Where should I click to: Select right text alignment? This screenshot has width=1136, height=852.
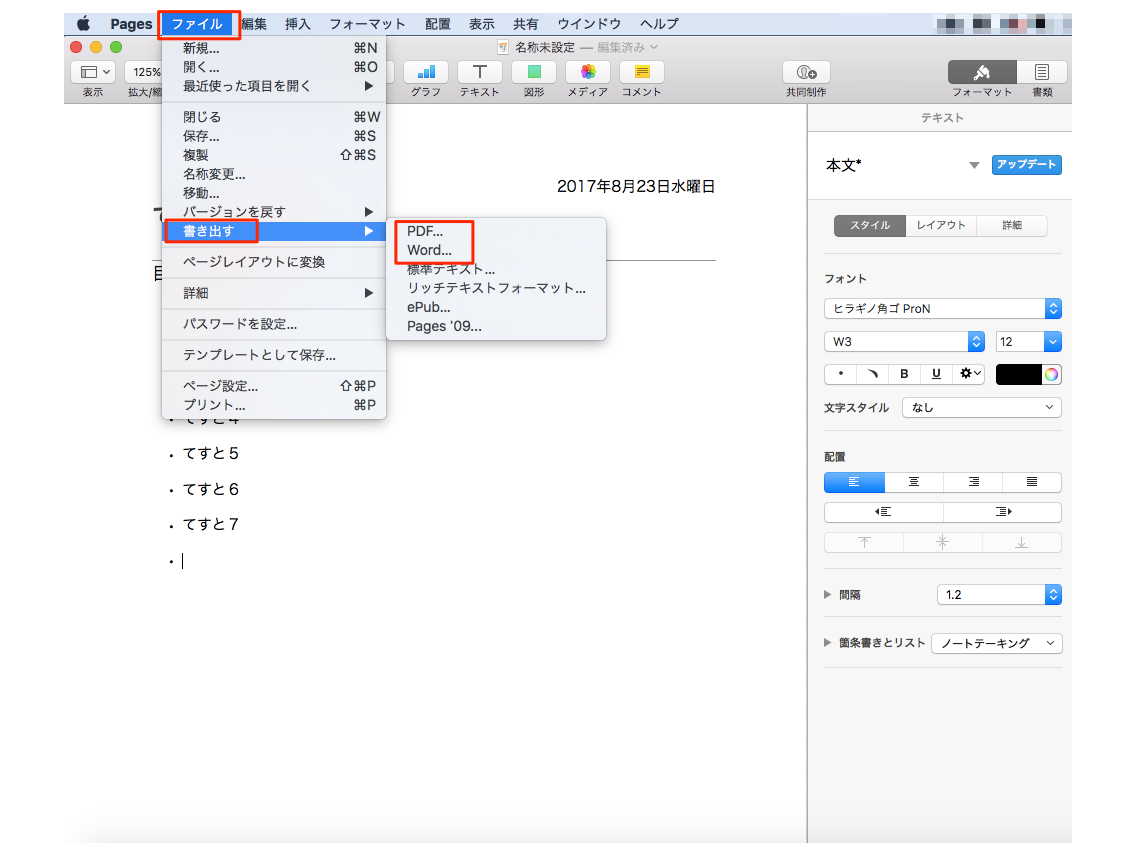pyautogui.click(x=974, y=483)
